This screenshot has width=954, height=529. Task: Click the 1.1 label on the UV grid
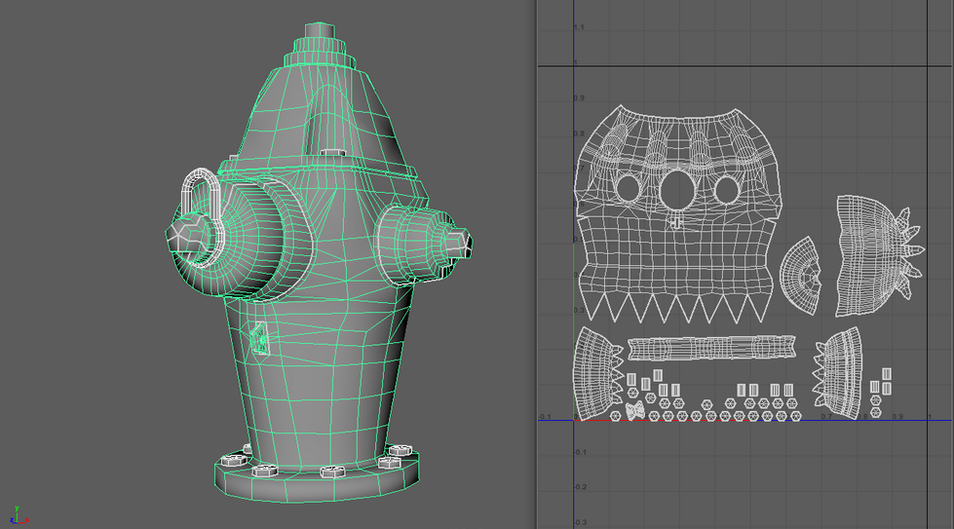point(579,27)
